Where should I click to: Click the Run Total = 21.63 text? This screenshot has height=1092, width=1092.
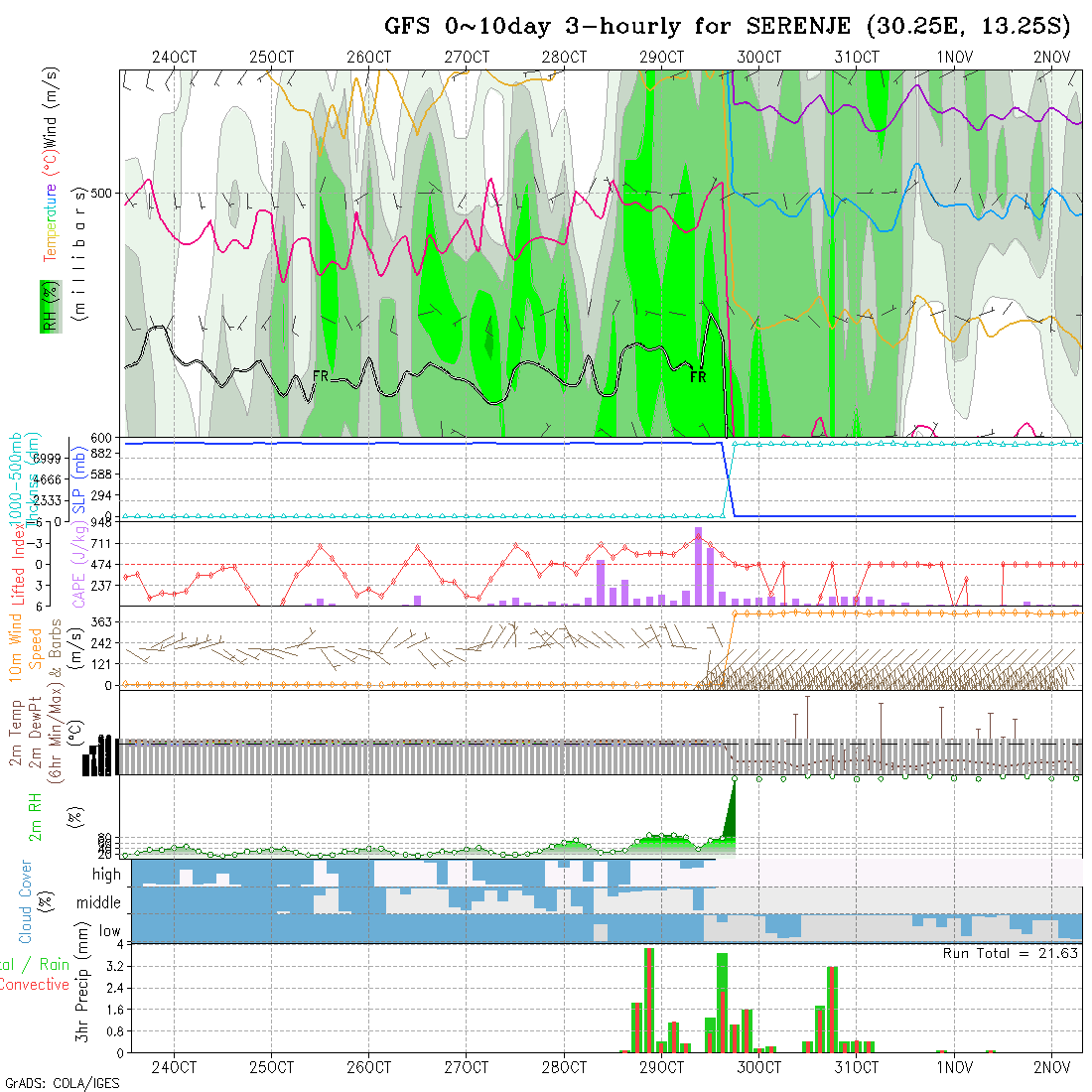pyautogui.click(x=1011, y=953)
